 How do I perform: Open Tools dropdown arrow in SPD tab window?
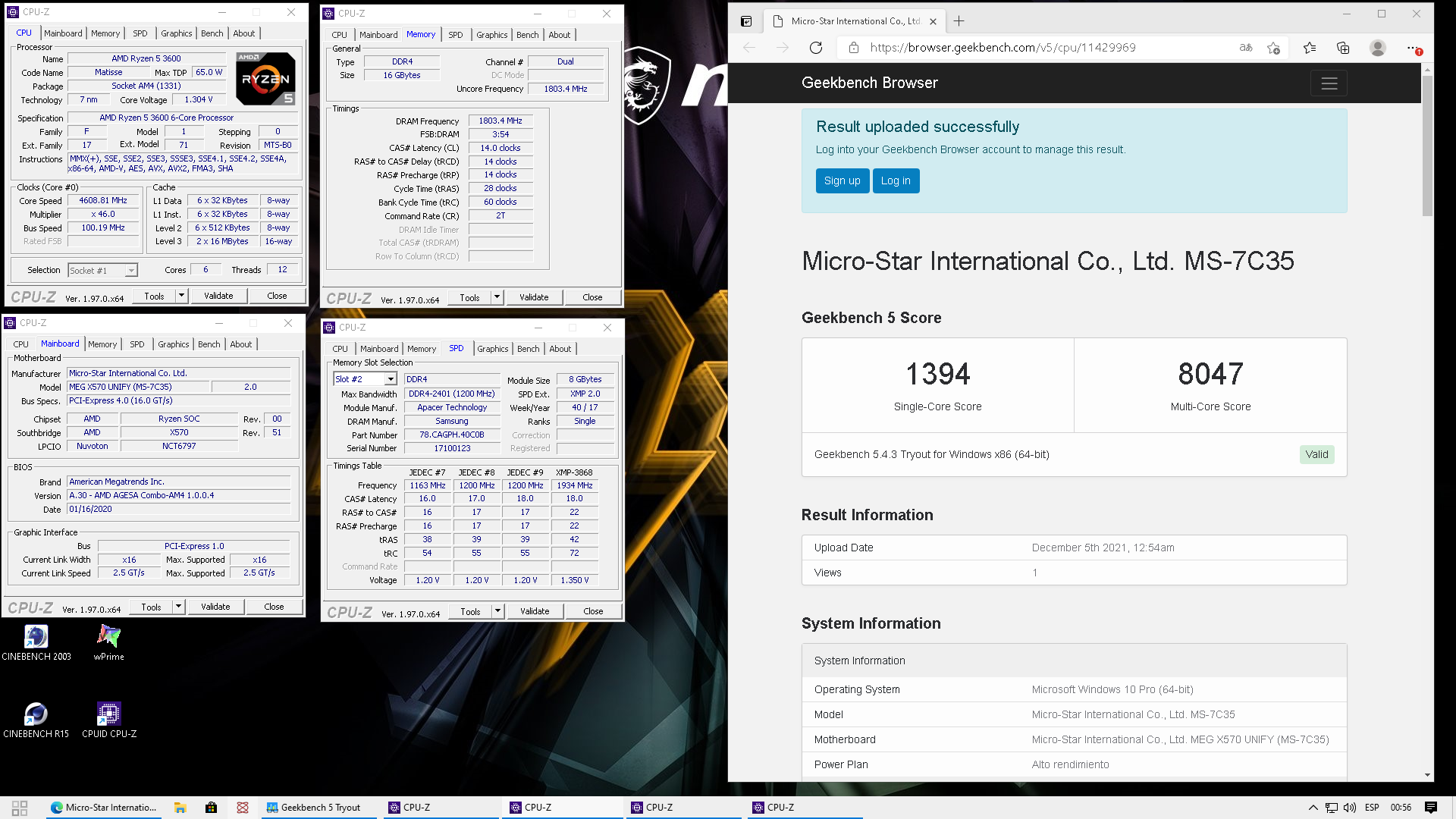tap(497, 611)
